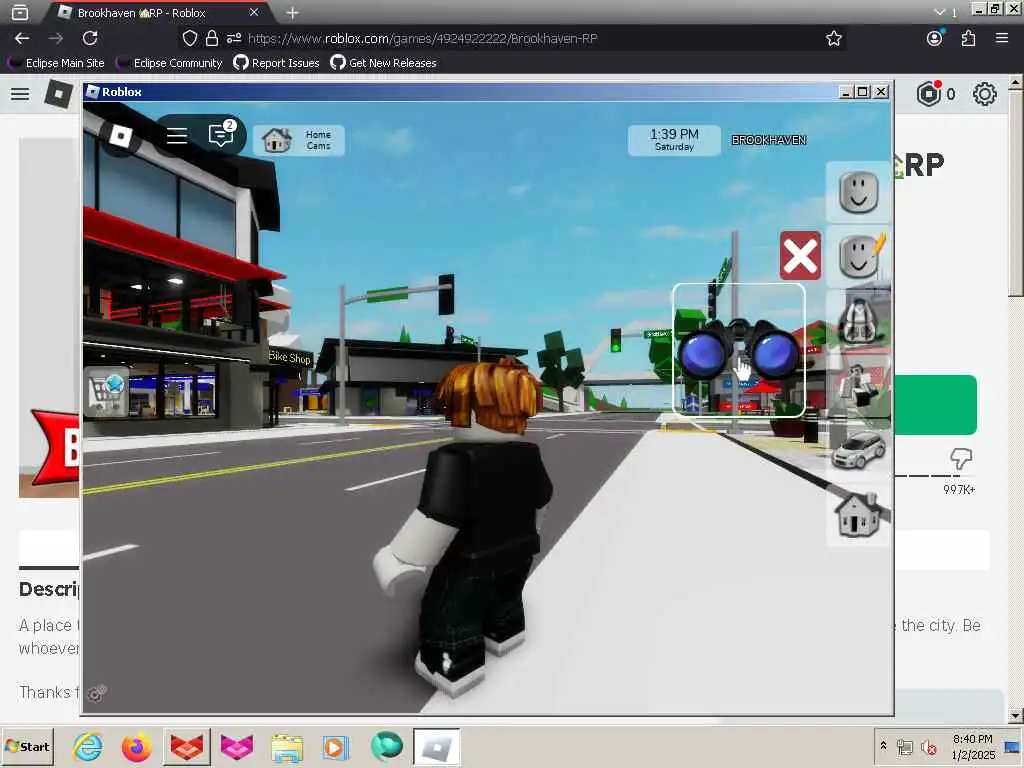The height and width of the screenshot is (768, 1024).
Task: Select the binoculars item
Action: pyautogui.click(x=739, y=350)
